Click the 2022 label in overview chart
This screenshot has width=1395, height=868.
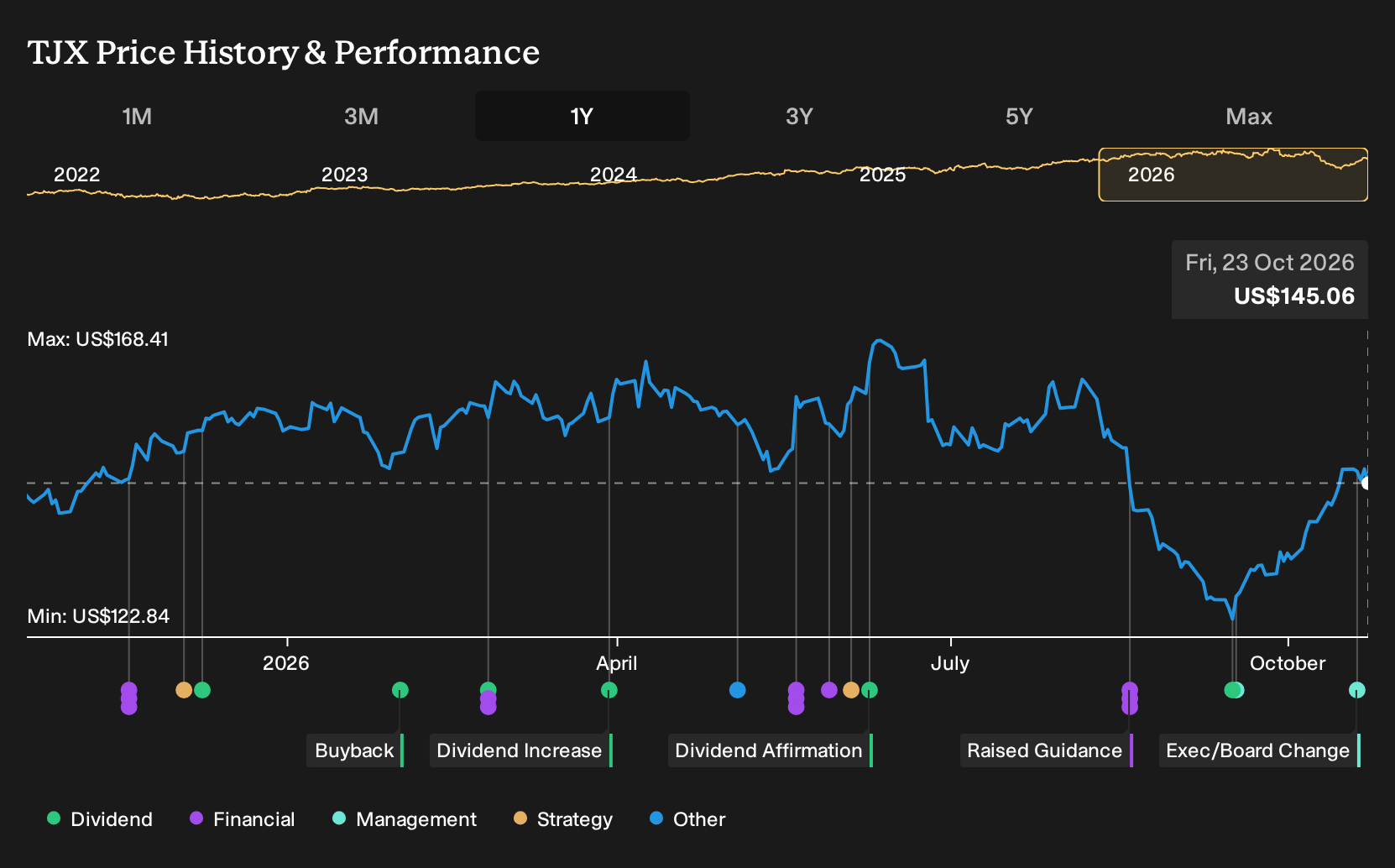click(77, 175)
